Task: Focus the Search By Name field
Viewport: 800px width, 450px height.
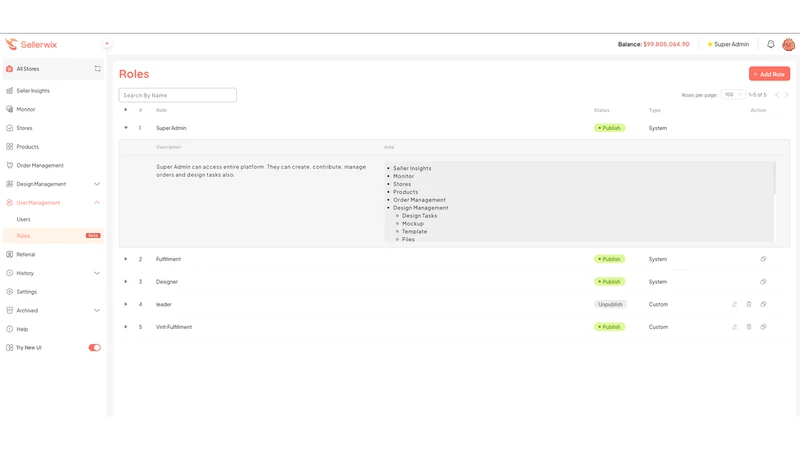Action: pyautogui.click(x=178, y=95)
